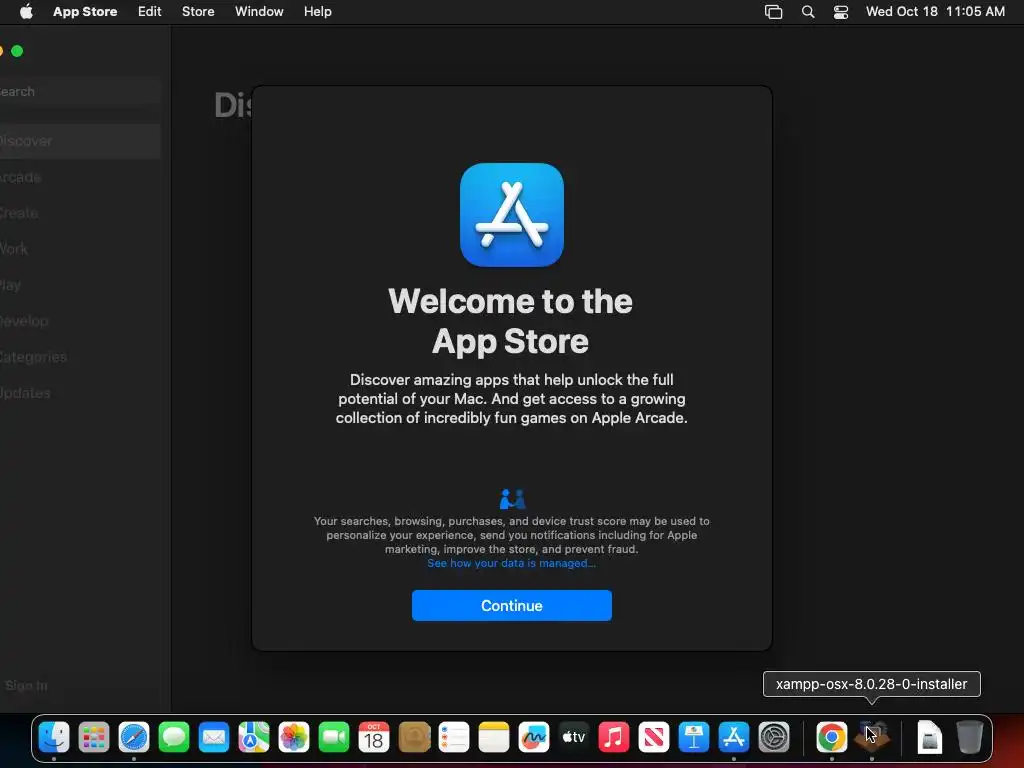Open the Window menu
This screenshot has width=1024, height=768.
[259, 12]
